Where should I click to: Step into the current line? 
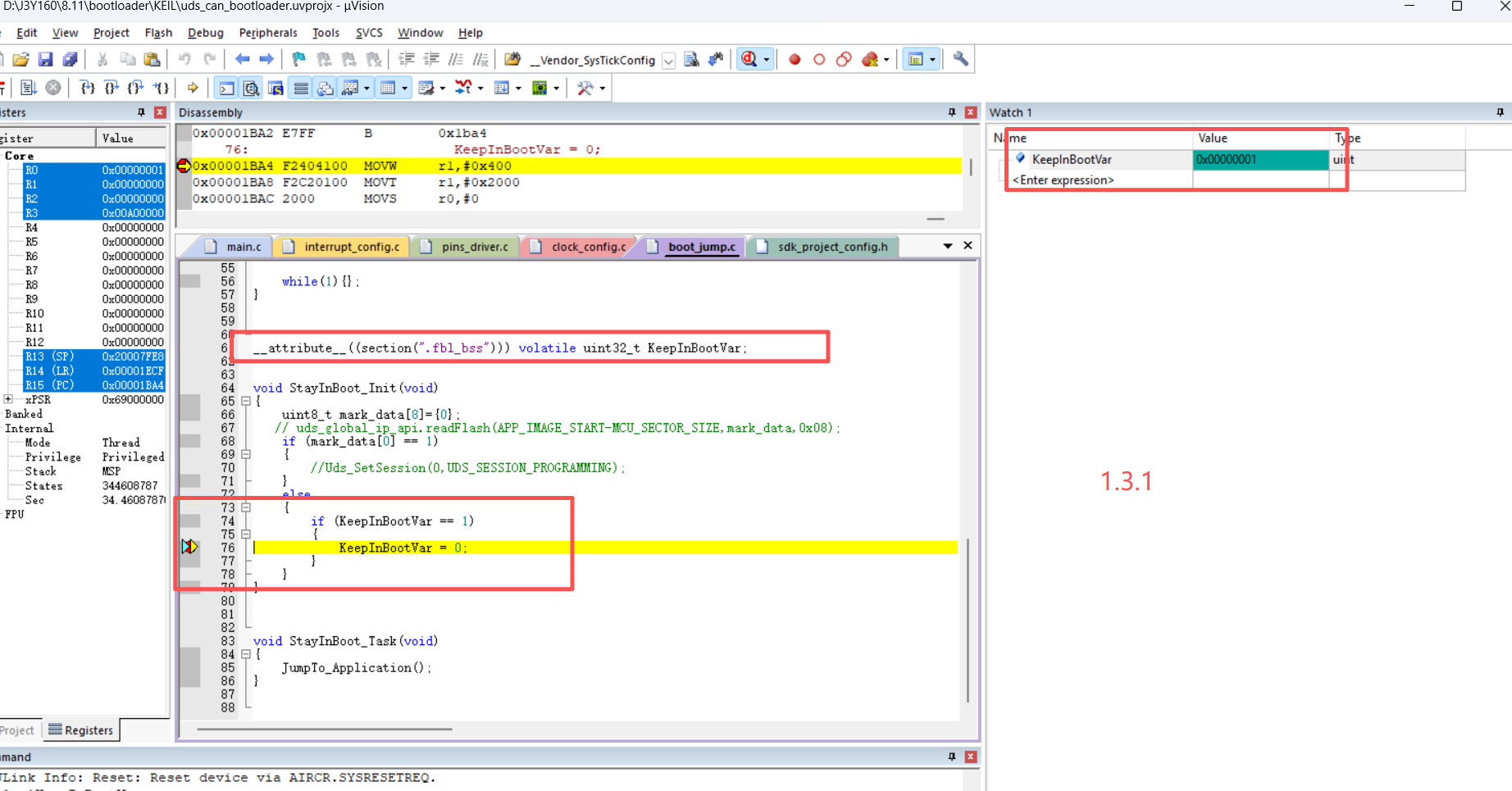point(87,88)
